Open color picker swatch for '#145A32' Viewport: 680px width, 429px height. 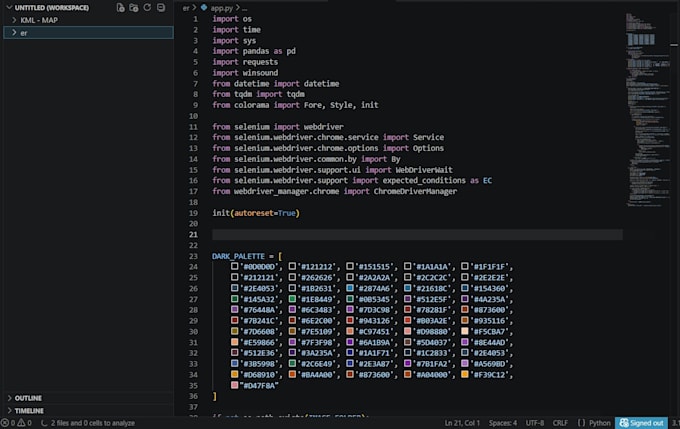[235, 298]
